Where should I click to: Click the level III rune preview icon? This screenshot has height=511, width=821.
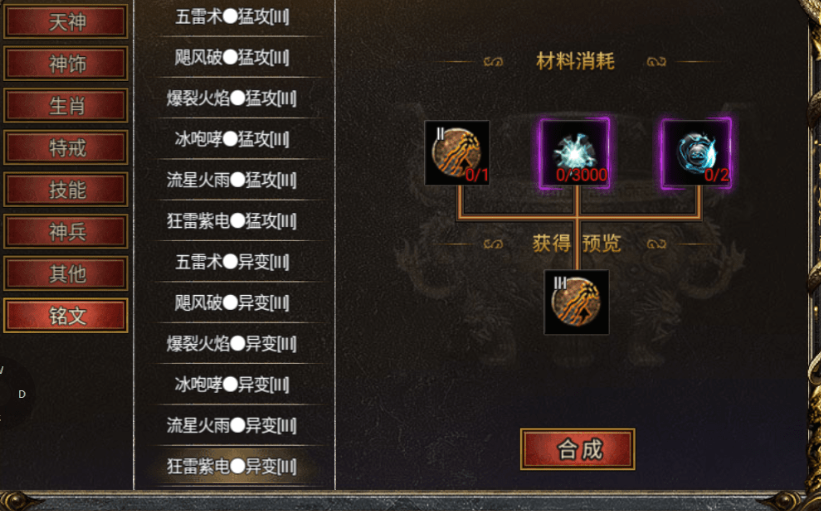click(x=576, y=302)
